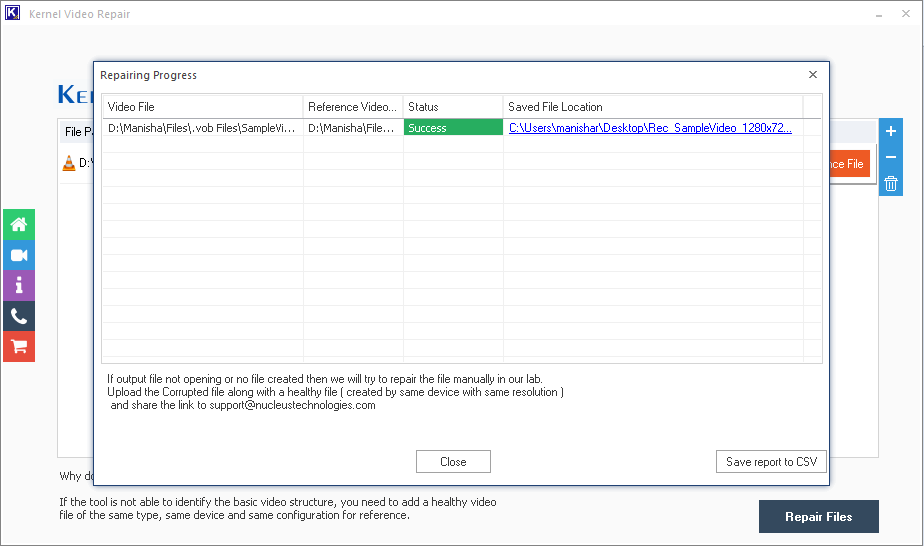924x546 pixels.
Task: Open the Home sidebar icon
Action: (19, 224)
